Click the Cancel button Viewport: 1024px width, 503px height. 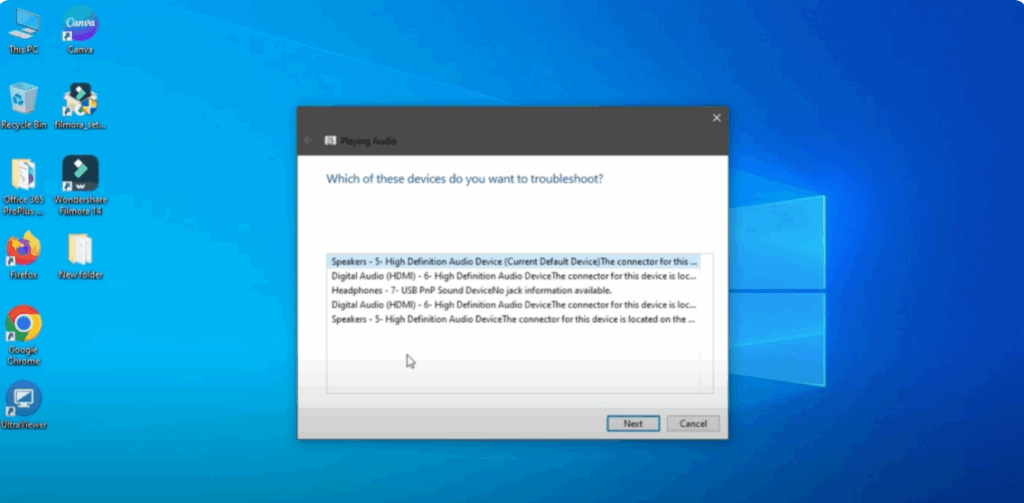pyautogui.click(x=693, y=423)
